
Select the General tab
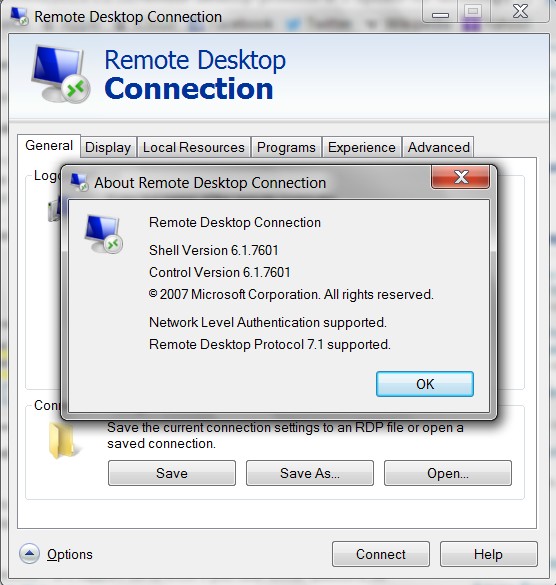pyautogui.click(x=49, y=146)
